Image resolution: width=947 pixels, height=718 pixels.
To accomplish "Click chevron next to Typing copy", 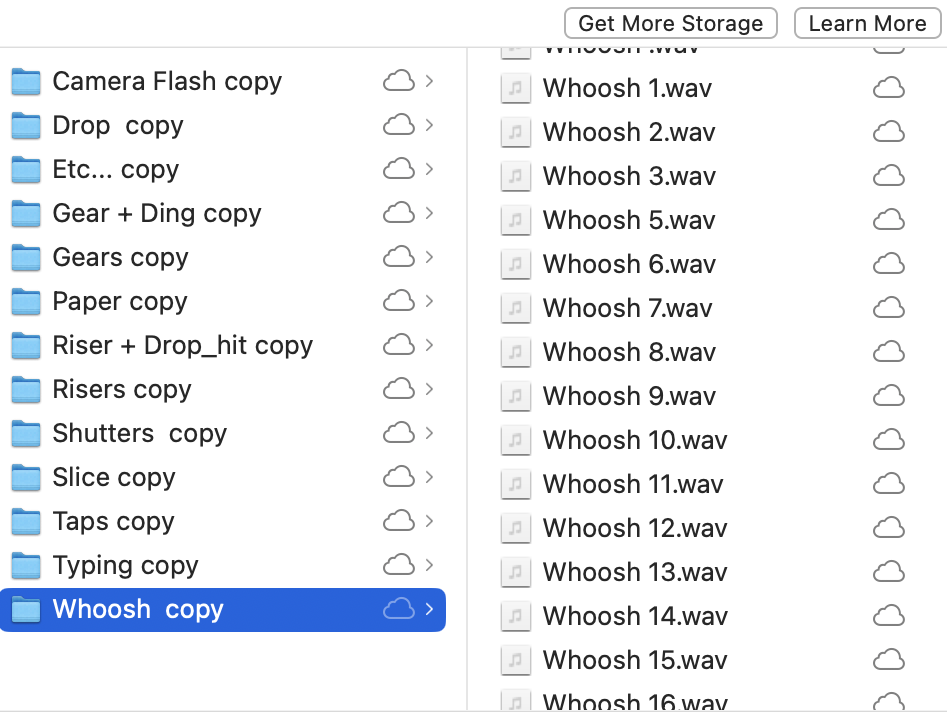I will (429, 565).
